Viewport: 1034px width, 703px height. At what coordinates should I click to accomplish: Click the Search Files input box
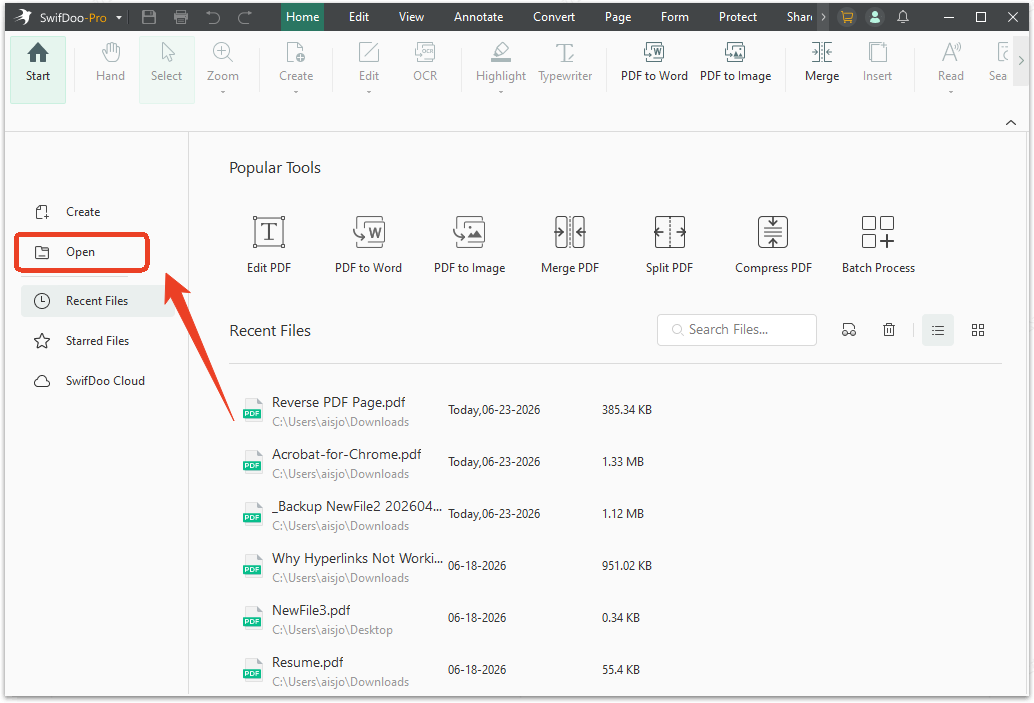coord(737,330)
